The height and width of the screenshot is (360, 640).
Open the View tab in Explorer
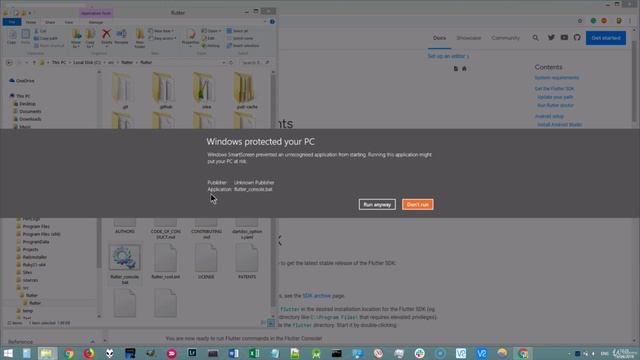(69, 22)
